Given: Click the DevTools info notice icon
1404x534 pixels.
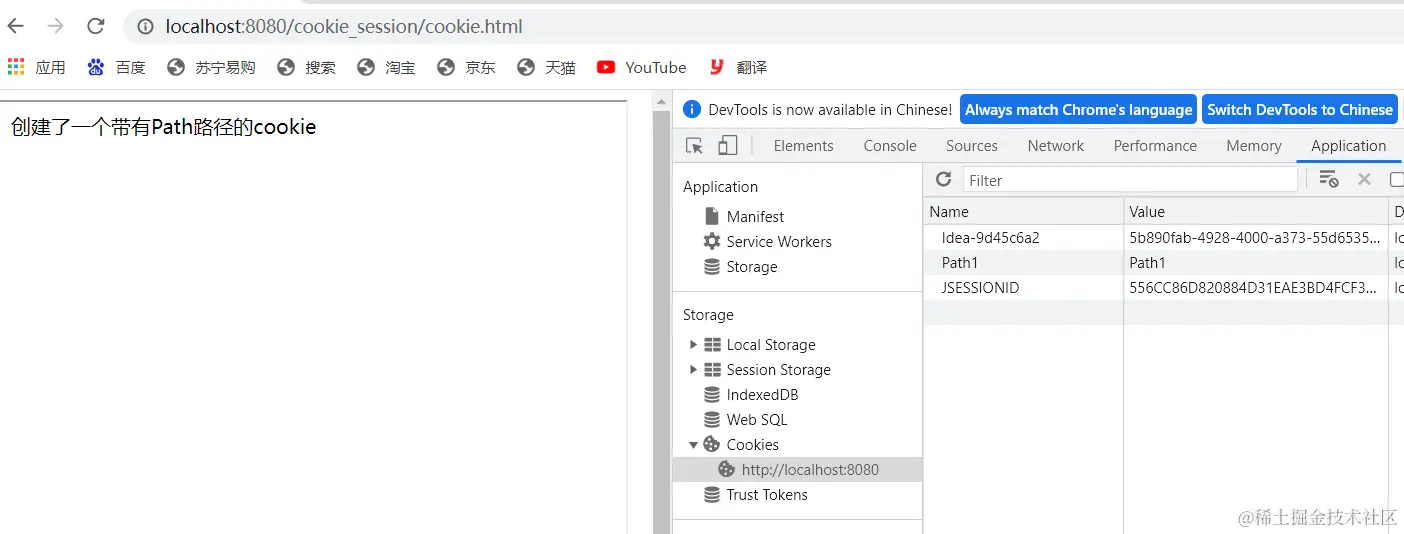Looking at the screenshot, I should [x=691, y=109].
